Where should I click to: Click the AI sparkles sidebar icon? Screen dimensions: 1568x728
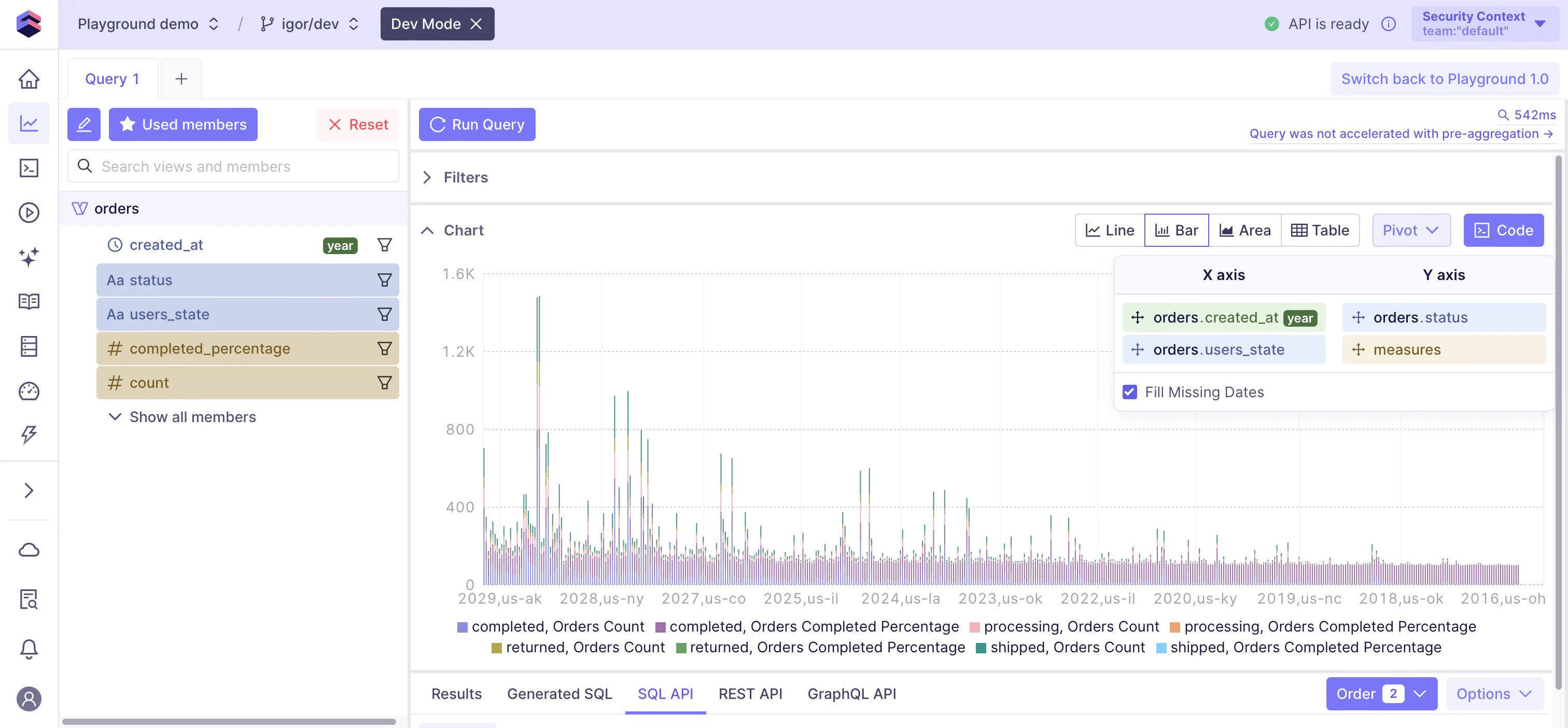(29, 257)
